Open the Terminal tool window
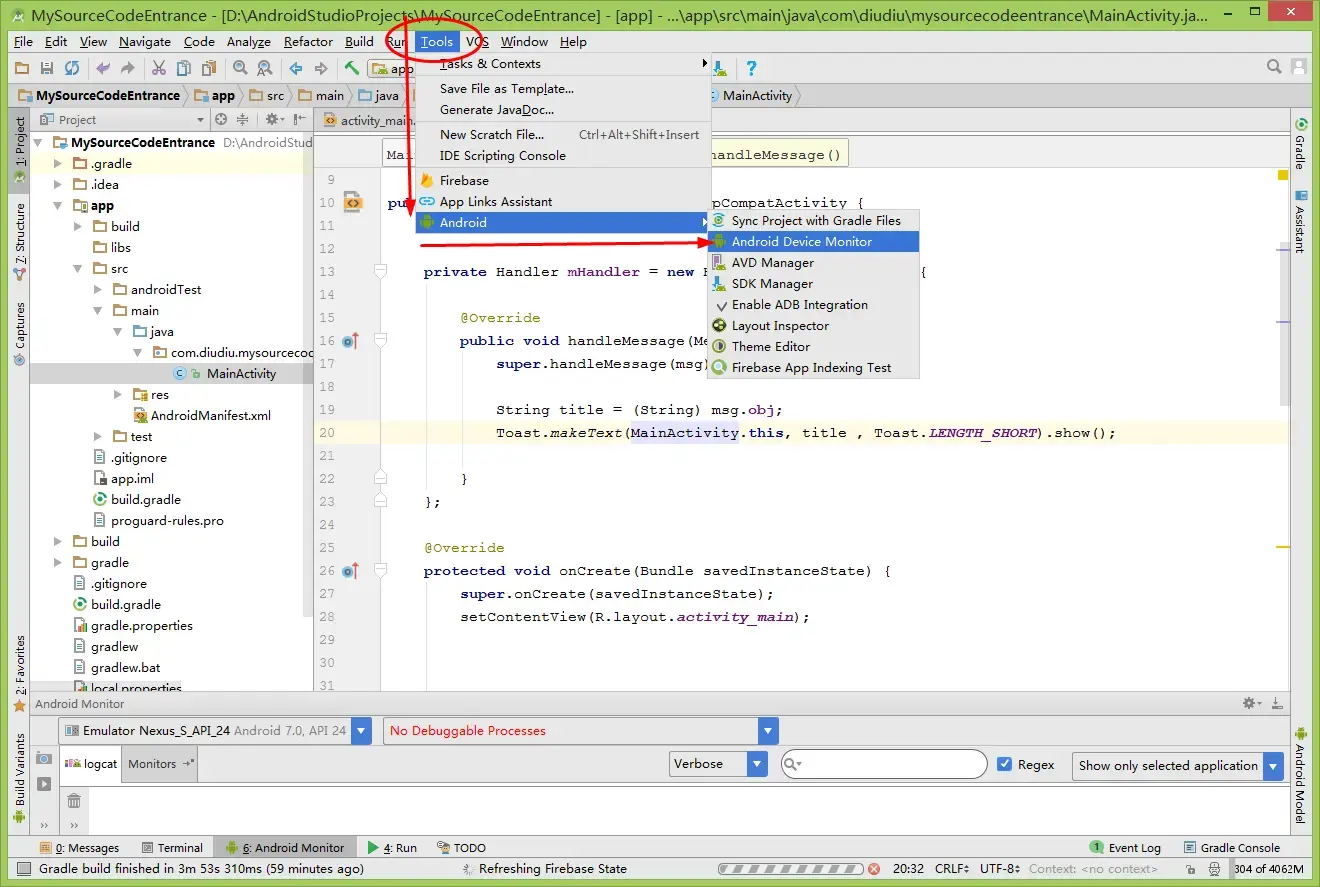The width and height of the screenshot is (1320, 887). [172, 848]
